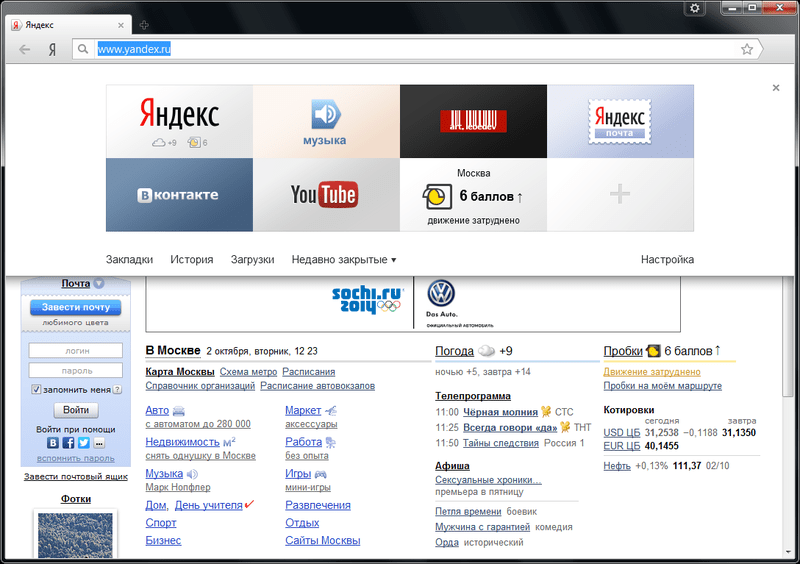This screenshot has height=564, width=800.
Task: Close the Яндекс tab
Action: (121, 25)
